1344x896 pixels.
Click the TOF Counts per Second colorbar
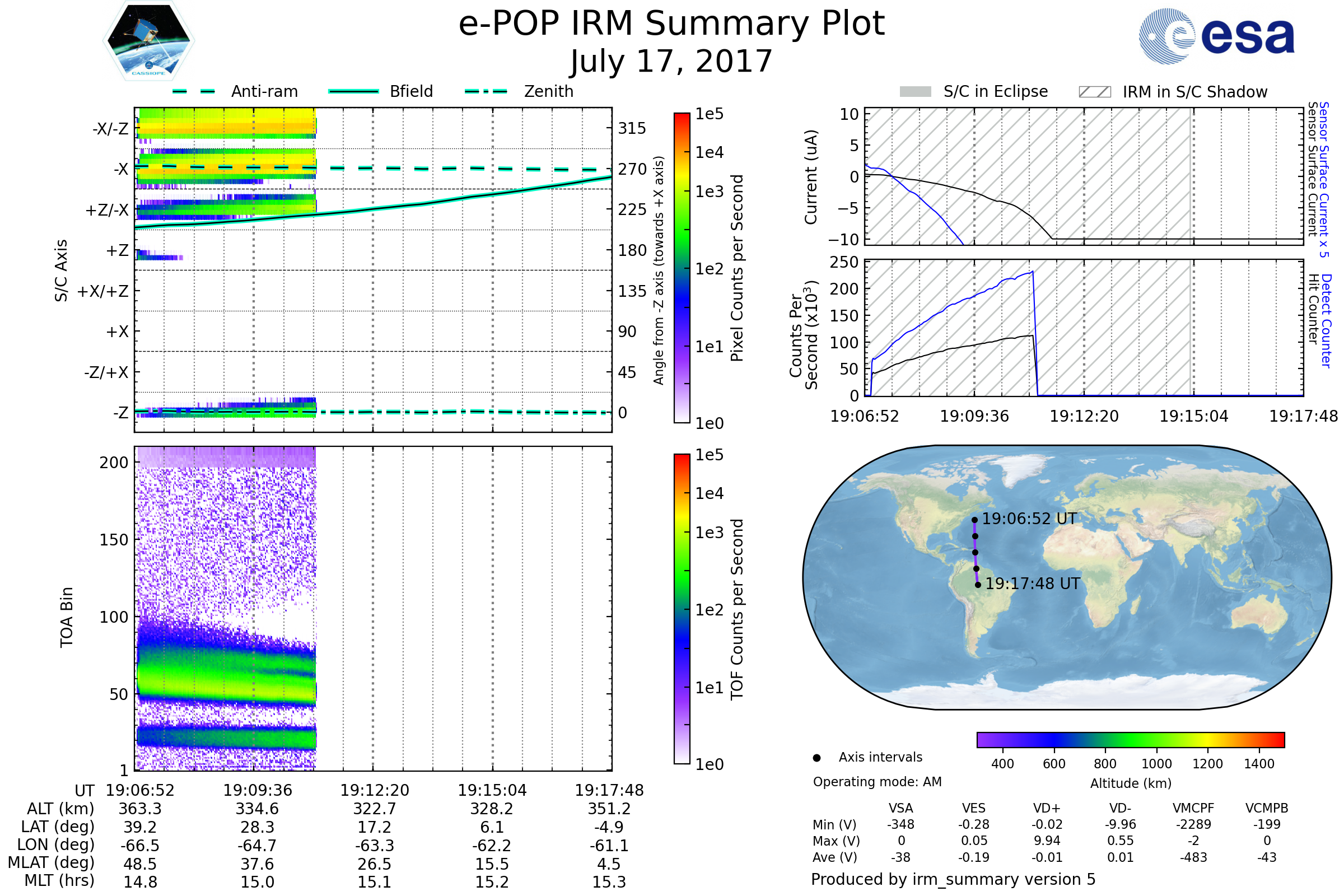pyautogui.click(x=682, y=609)
